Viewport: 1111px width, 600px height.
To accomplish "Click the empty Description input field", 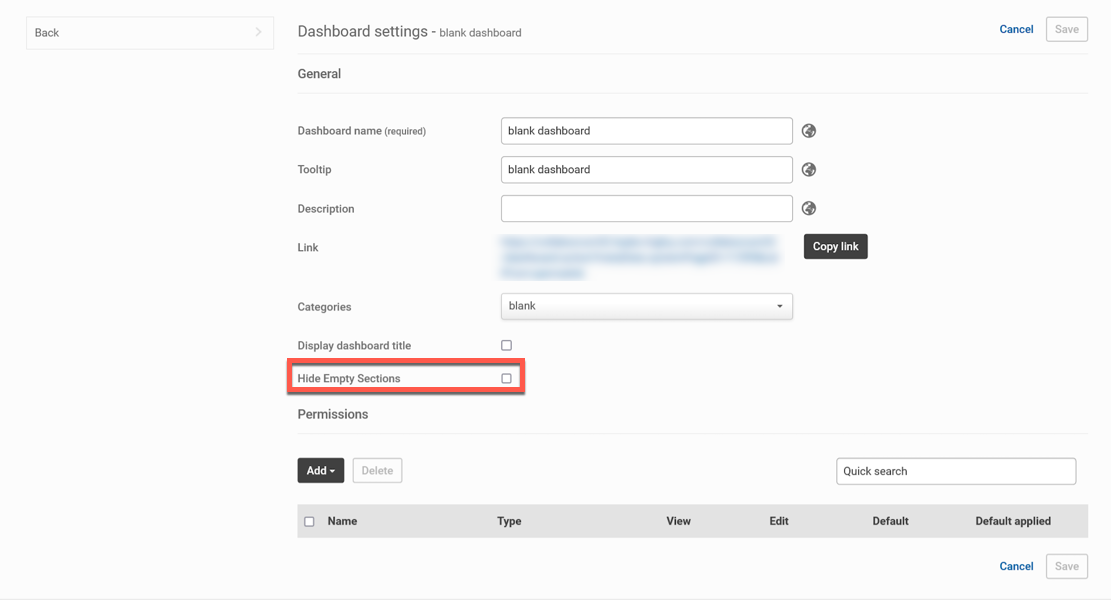I will [x=646, y=209].
